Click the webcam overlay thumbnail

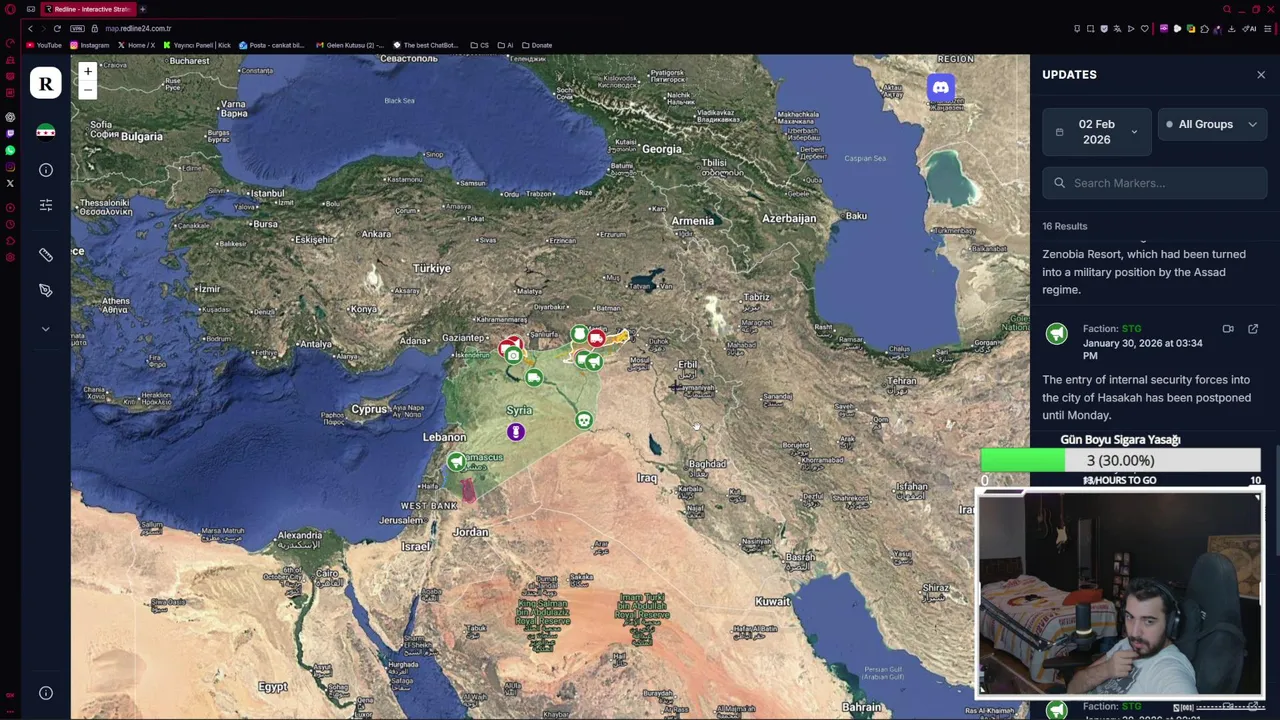[x=1120, y=595]
